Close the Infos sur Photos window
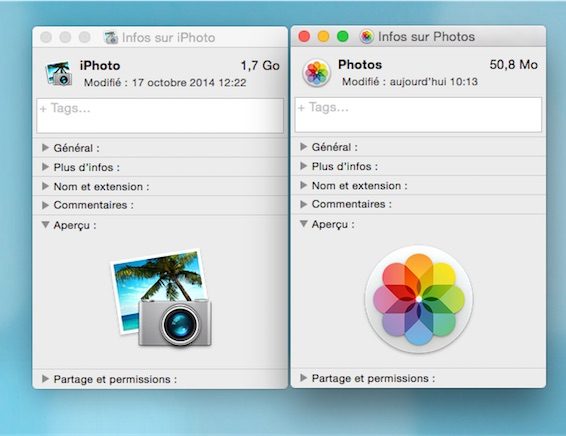Viewport: 566px width, 436px height. tap(304, 36)
